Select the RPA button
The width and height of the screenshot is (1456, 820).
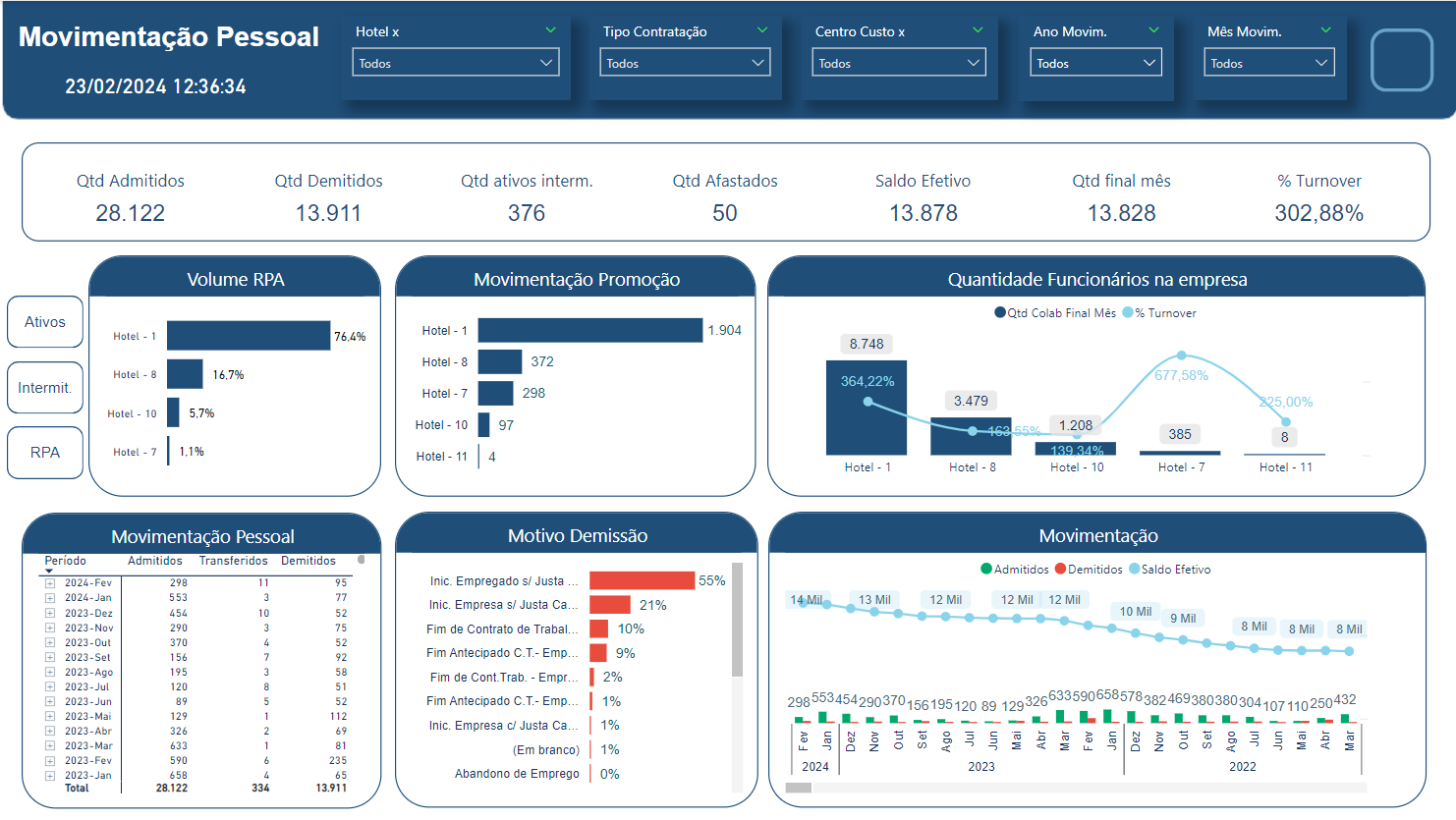(45, 453)
